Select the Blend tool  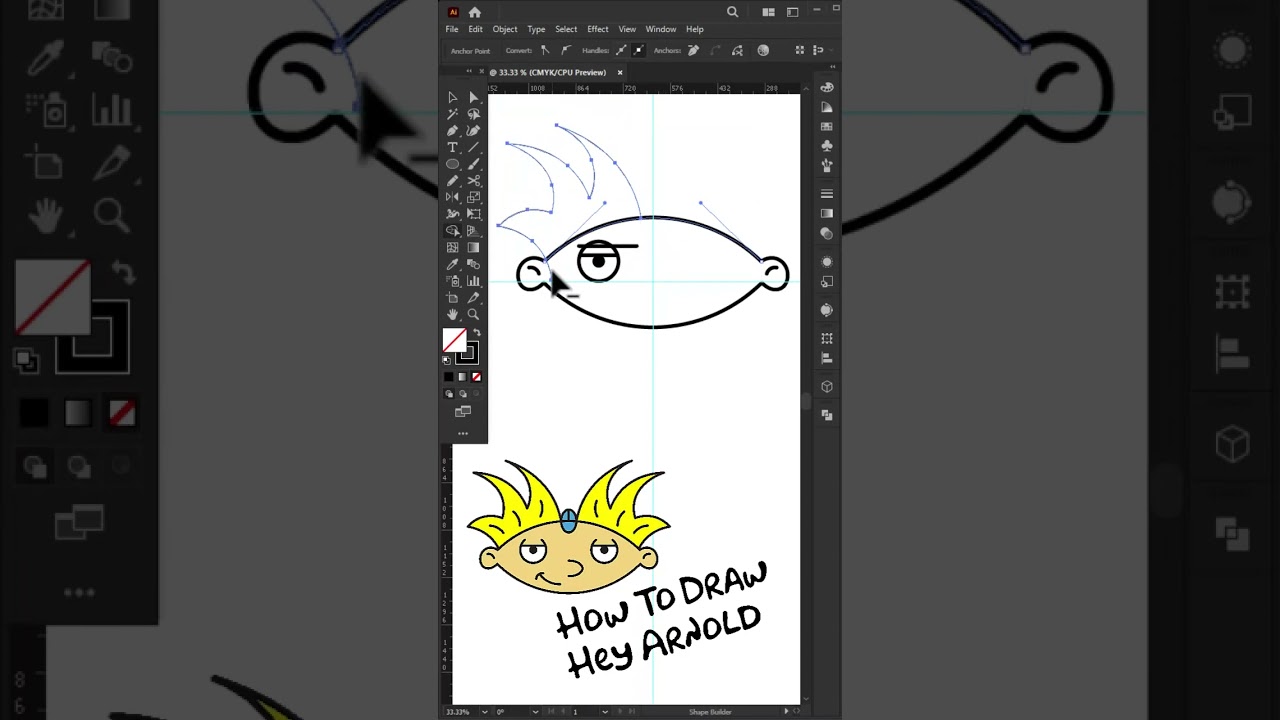point(473,264)
